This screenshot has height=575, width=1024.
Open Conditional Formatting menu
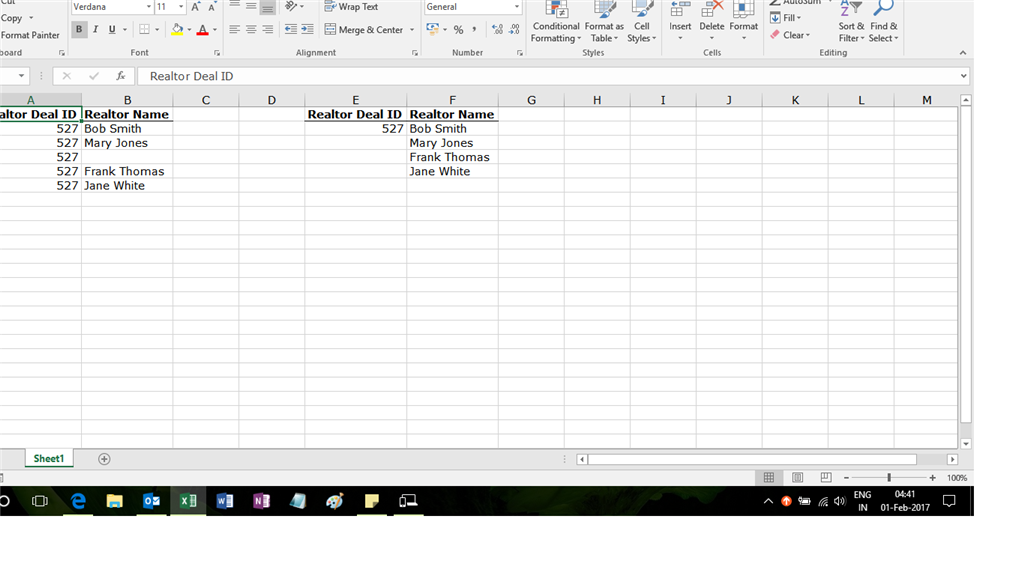pyautogui.click(x=556, y=22)
